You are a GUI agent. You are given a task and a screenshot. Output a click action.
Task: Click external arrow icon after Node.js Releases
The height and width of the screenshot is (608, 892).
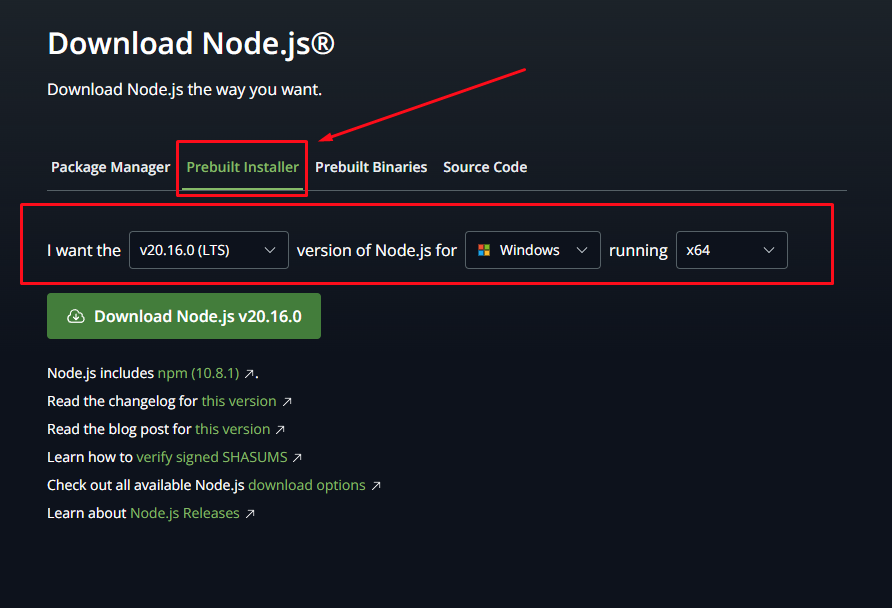coord(250,514)
